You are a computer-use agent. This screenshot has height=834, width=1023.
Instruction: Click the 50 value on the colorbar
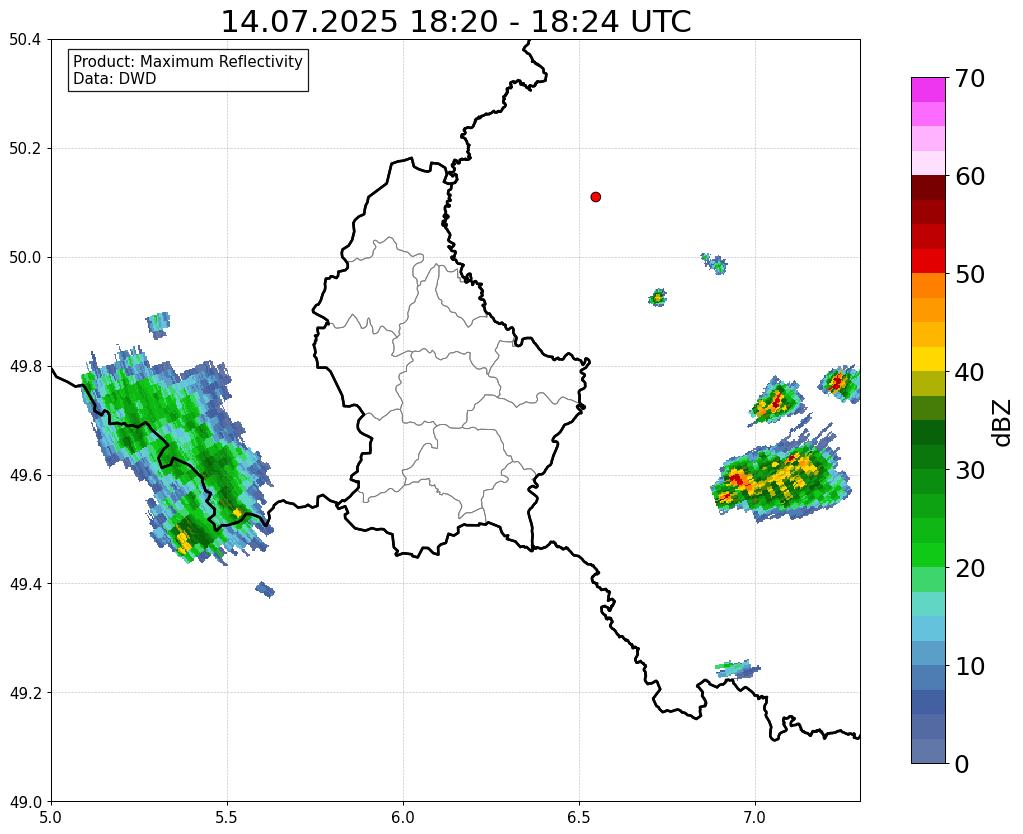pyautogui.click(x=969, y=274)
